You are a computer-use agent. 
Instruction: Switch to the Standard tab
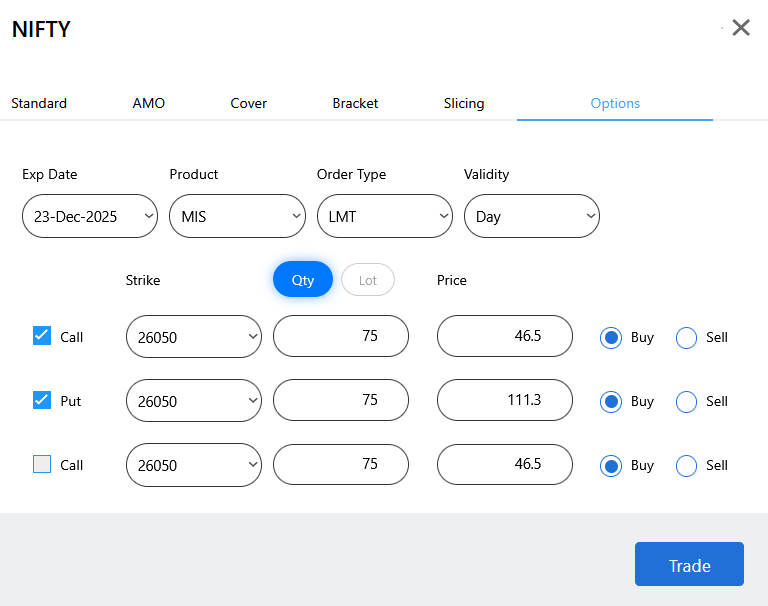39,103
